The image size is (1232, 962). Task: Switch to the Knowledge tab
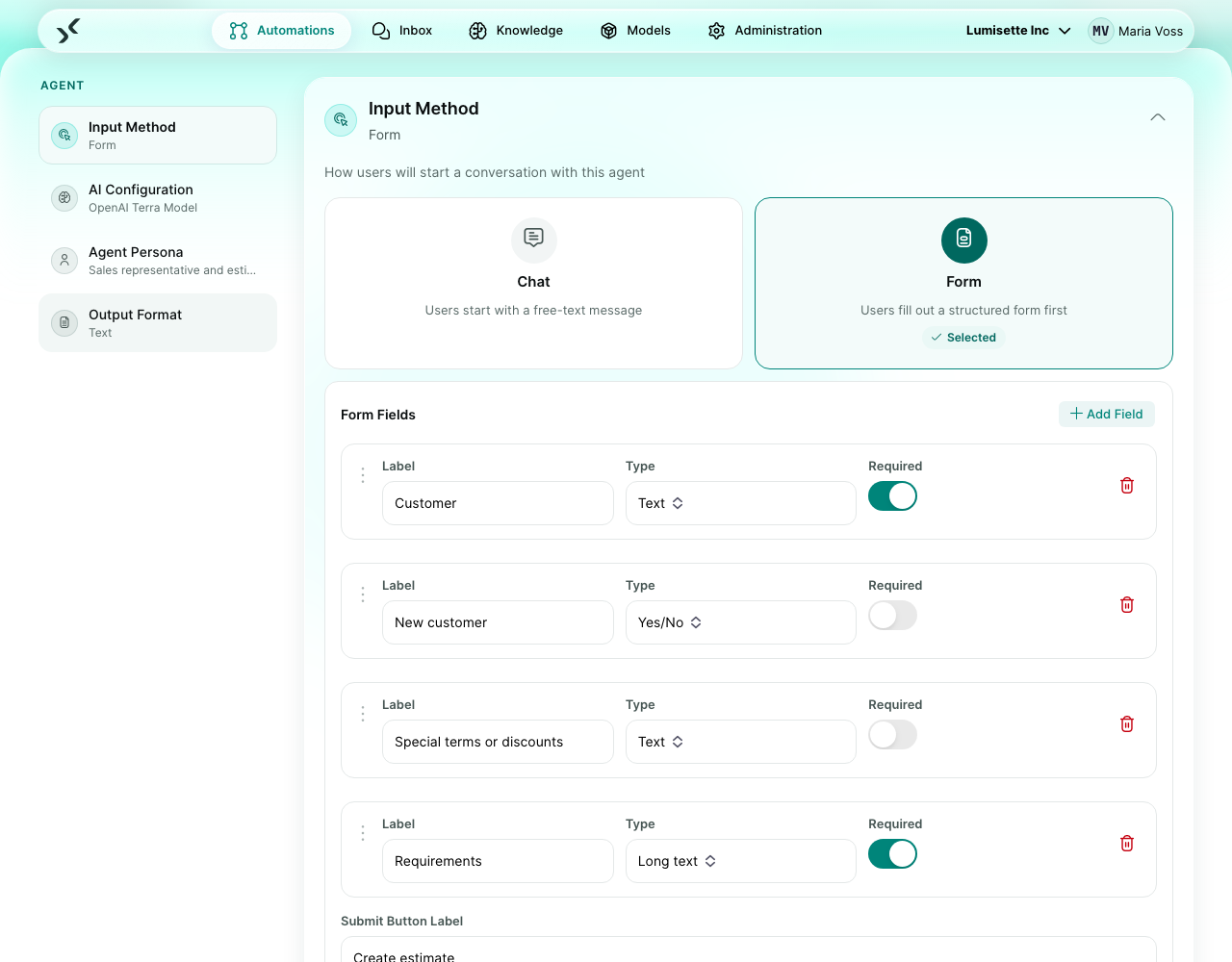coord(516,31)
